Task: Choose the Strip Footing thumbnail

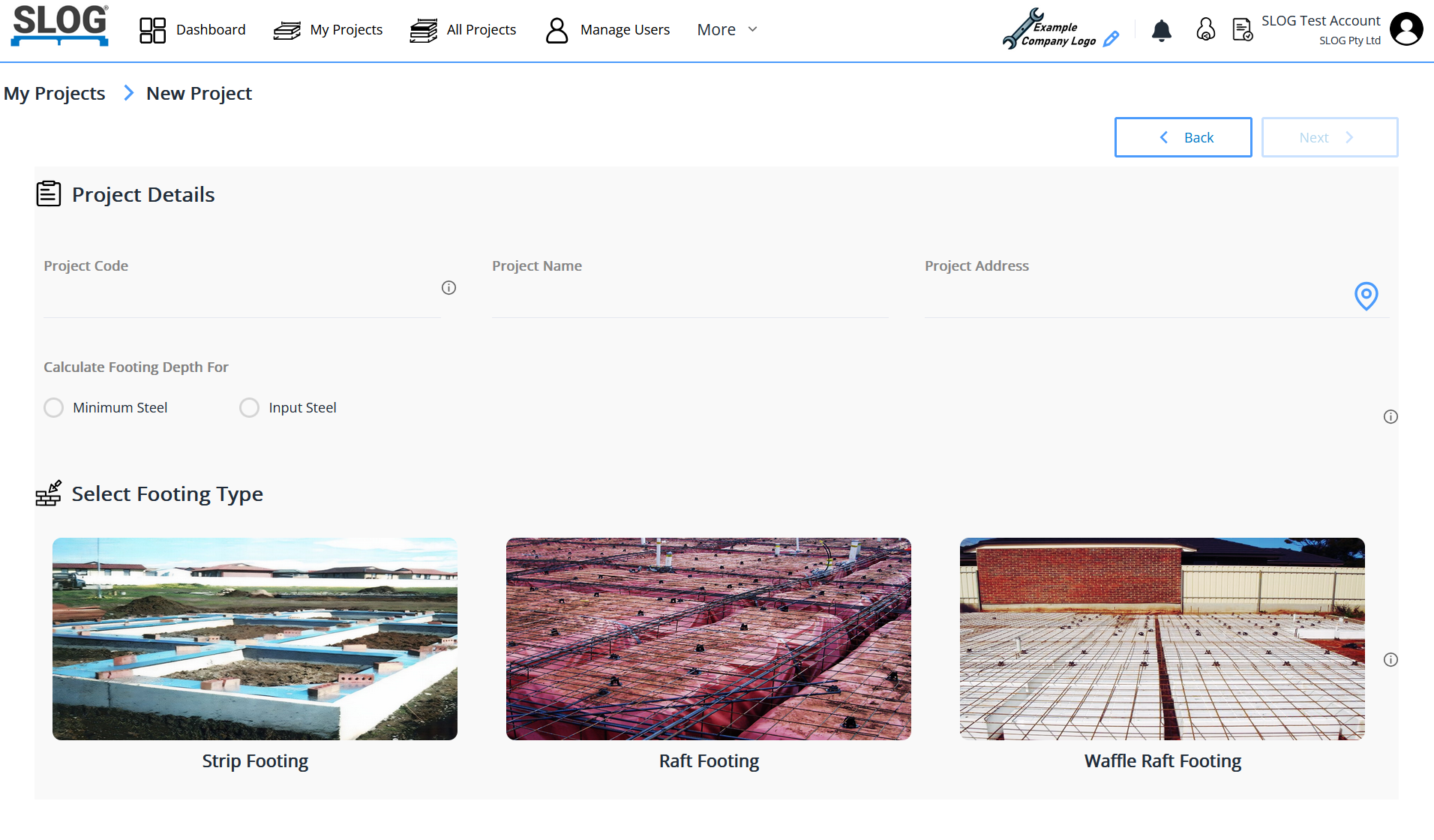Action: [x=255, y=639]
